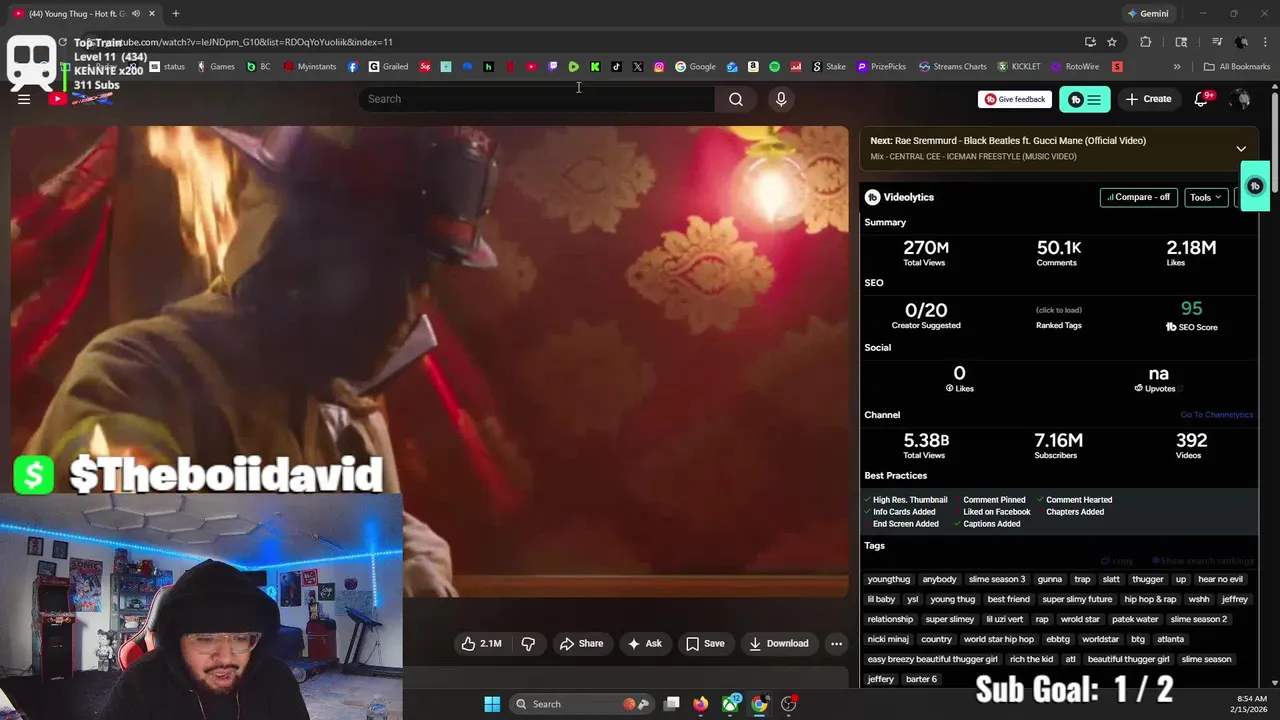Select the 'lil baby' tag
Image resolution: width=1280 pixels, height=720 pixels.
[881, 599]
